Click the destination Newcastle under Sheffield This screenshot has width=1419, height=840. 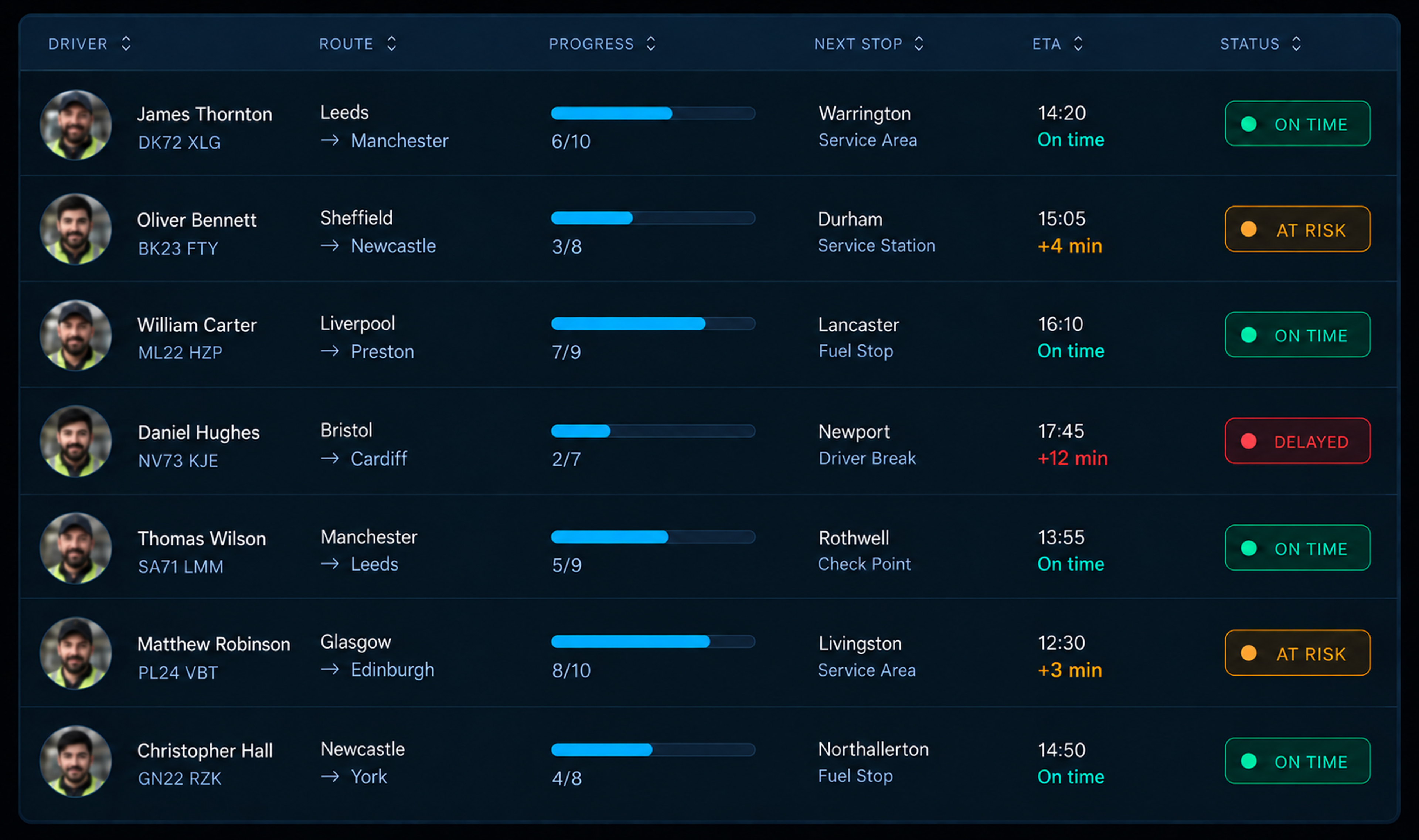pos(393,246)
